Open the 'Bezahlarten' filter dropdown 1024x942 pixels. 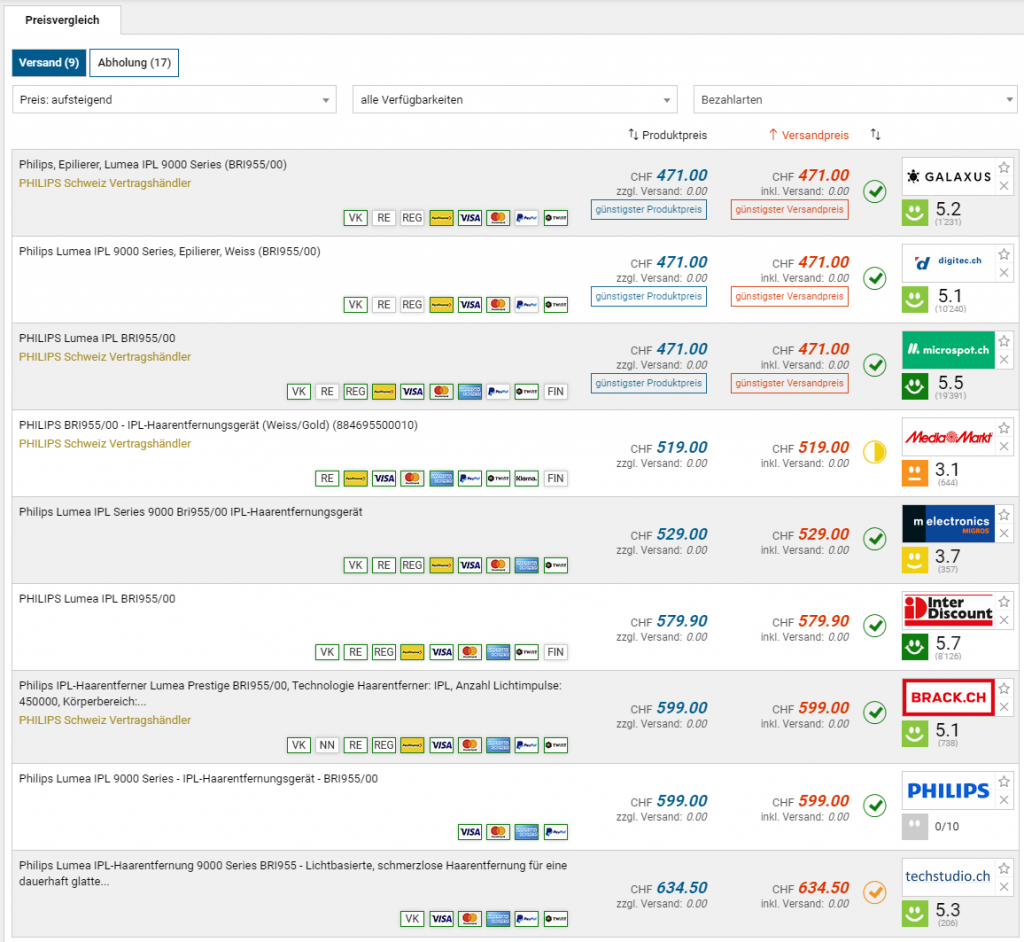coord(855,100)
